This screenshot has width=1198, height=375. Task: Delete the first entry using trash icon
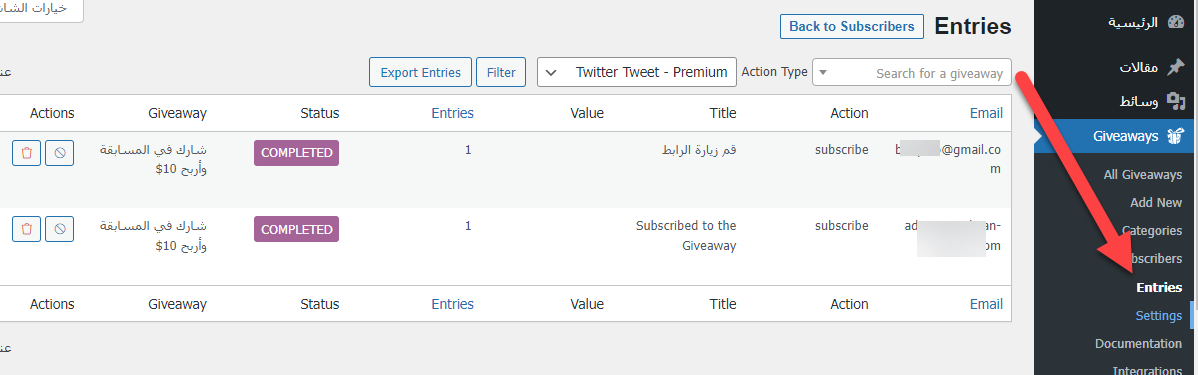(x=27, y=153)
